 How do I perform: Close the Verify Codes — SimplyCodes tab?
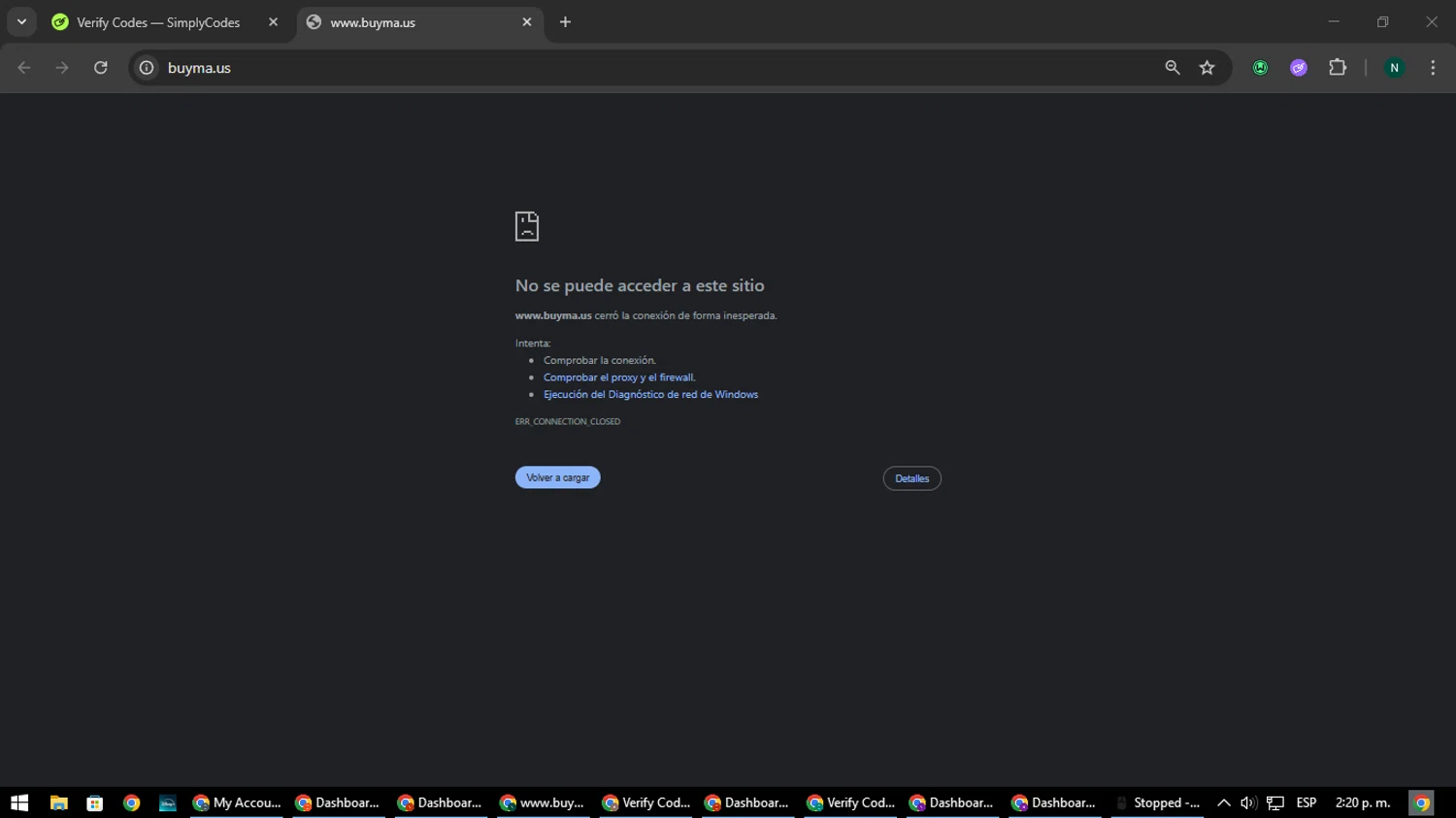[x=273, y=22]
